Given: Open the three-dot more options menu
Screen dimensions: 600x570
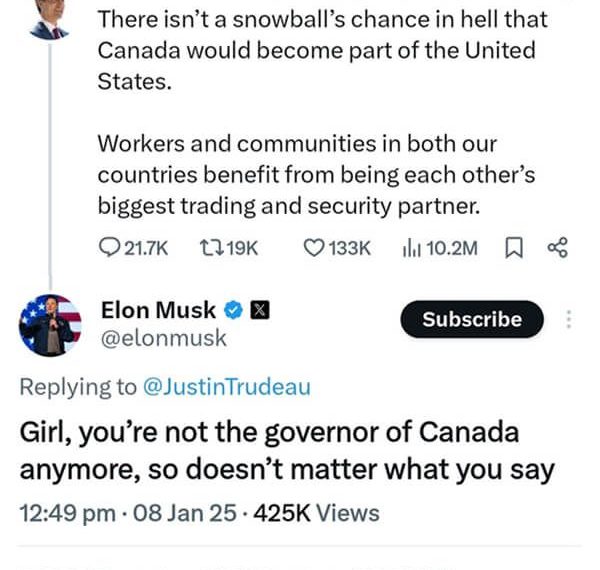Looking at the screenshot, I should pos(569,319).
